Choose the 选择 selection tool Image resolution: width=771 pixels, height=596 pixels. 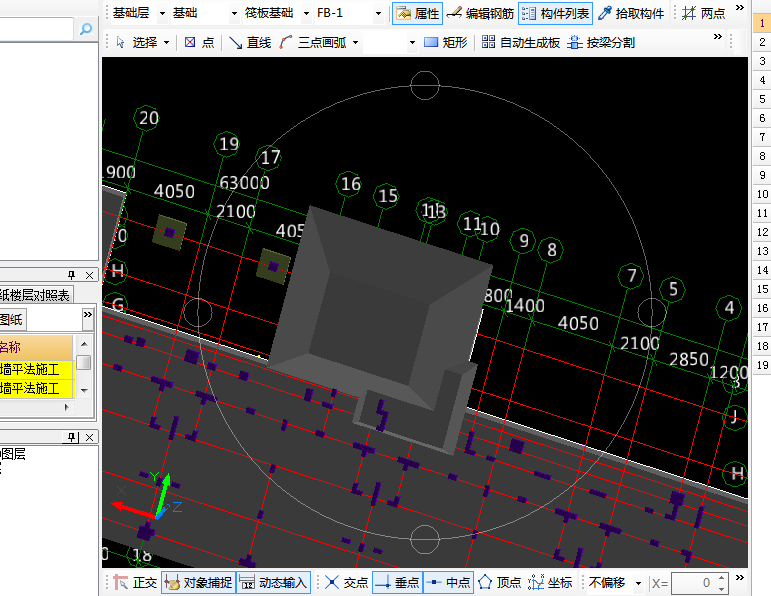point(137,43)
